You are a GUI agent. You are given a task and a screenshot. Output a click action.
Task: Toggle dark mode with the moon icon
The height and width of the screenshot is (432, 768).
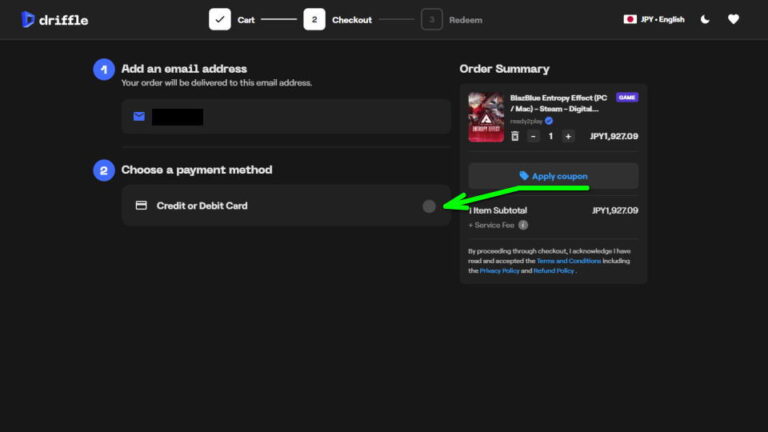pos(705,19)
